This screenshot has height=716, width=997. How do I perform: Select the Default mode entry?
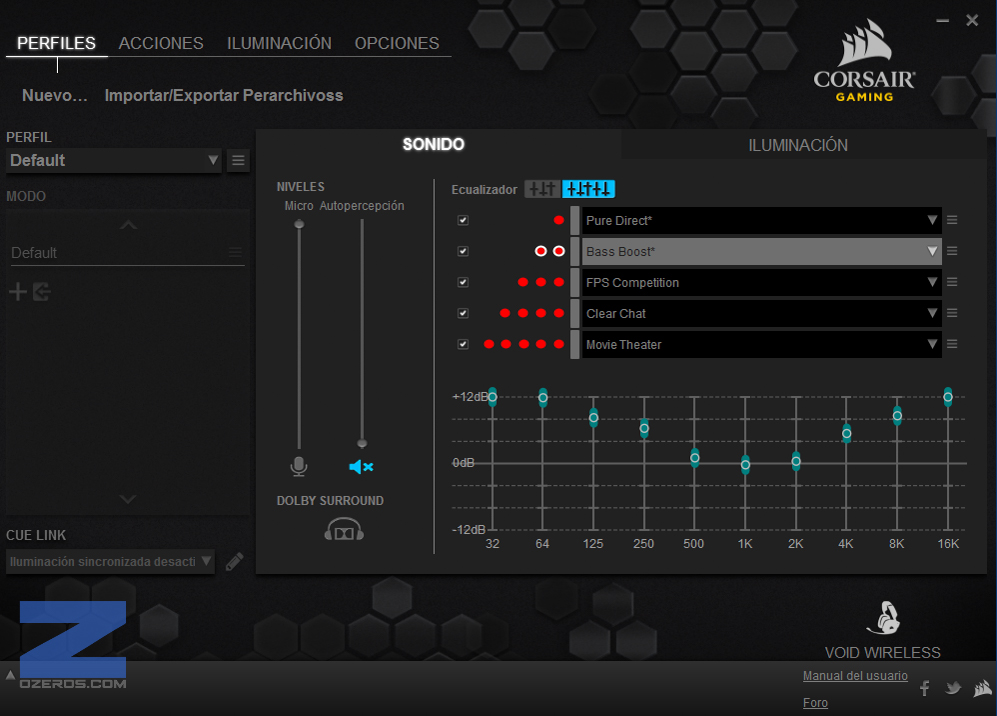(127, 252)
